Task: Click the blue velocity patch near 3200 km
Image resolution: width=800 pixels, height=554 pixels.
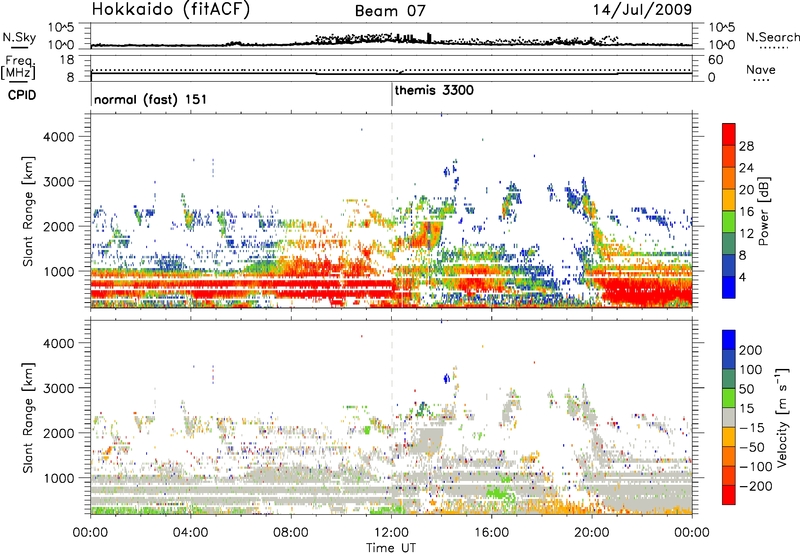Action: click(x=447, y=379)
